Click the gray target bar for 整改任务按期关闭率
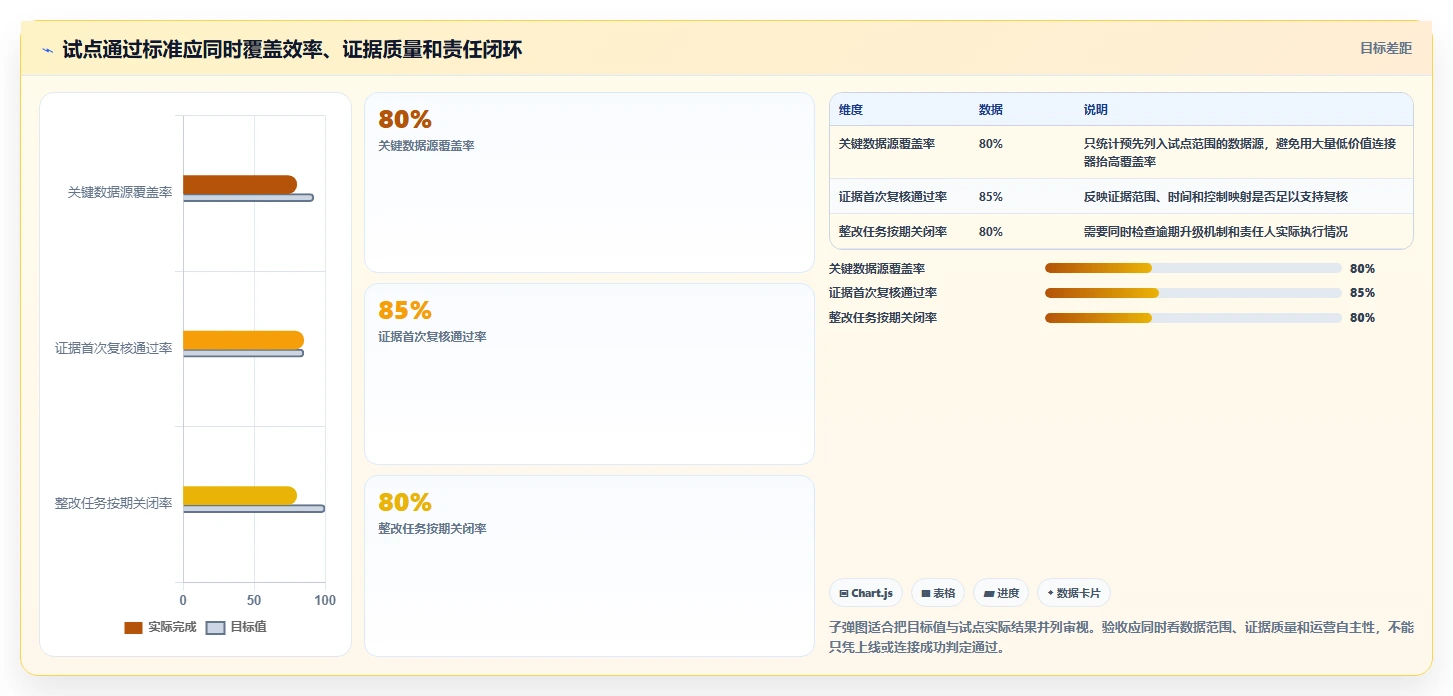1453x696 pixels. click(254, 509)
